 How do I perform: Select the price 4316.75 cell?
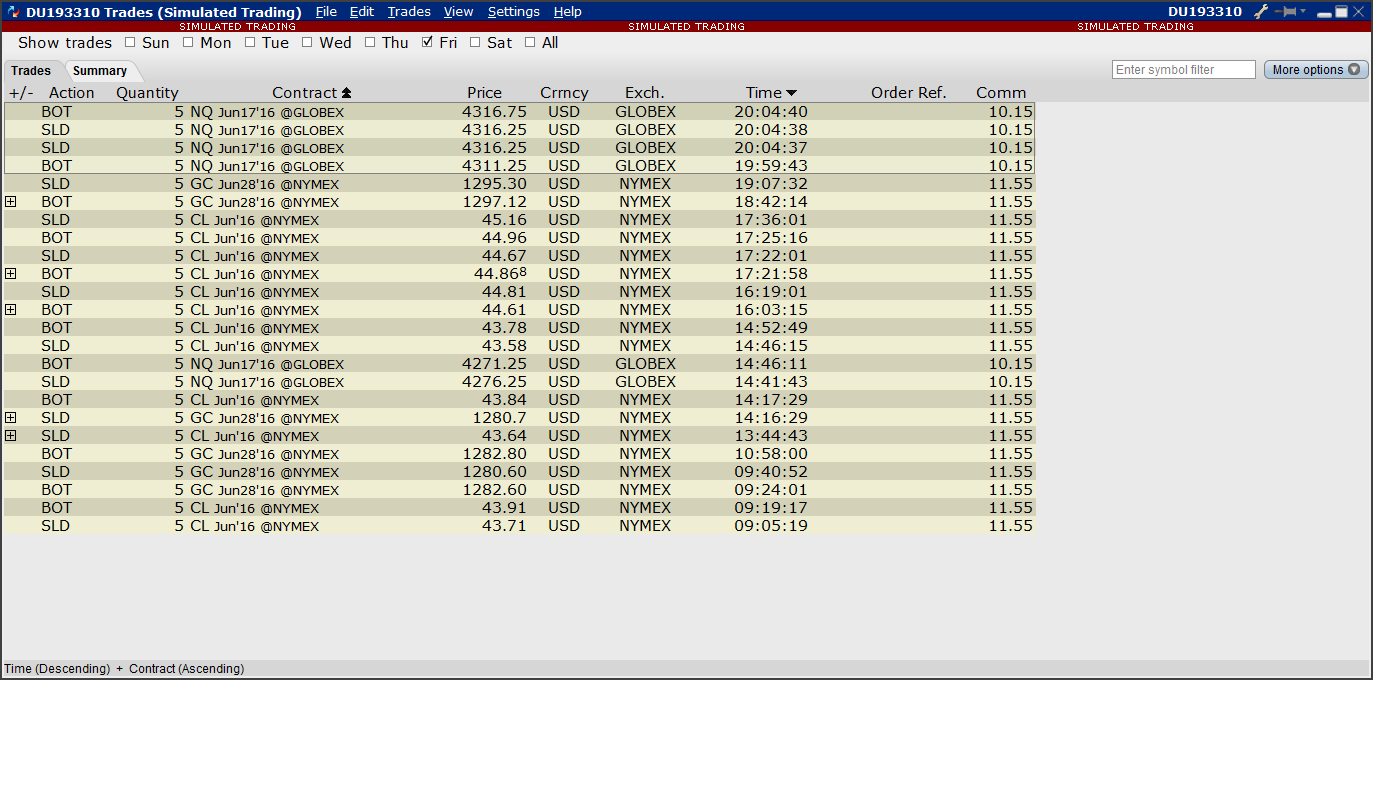click(494, 112)
